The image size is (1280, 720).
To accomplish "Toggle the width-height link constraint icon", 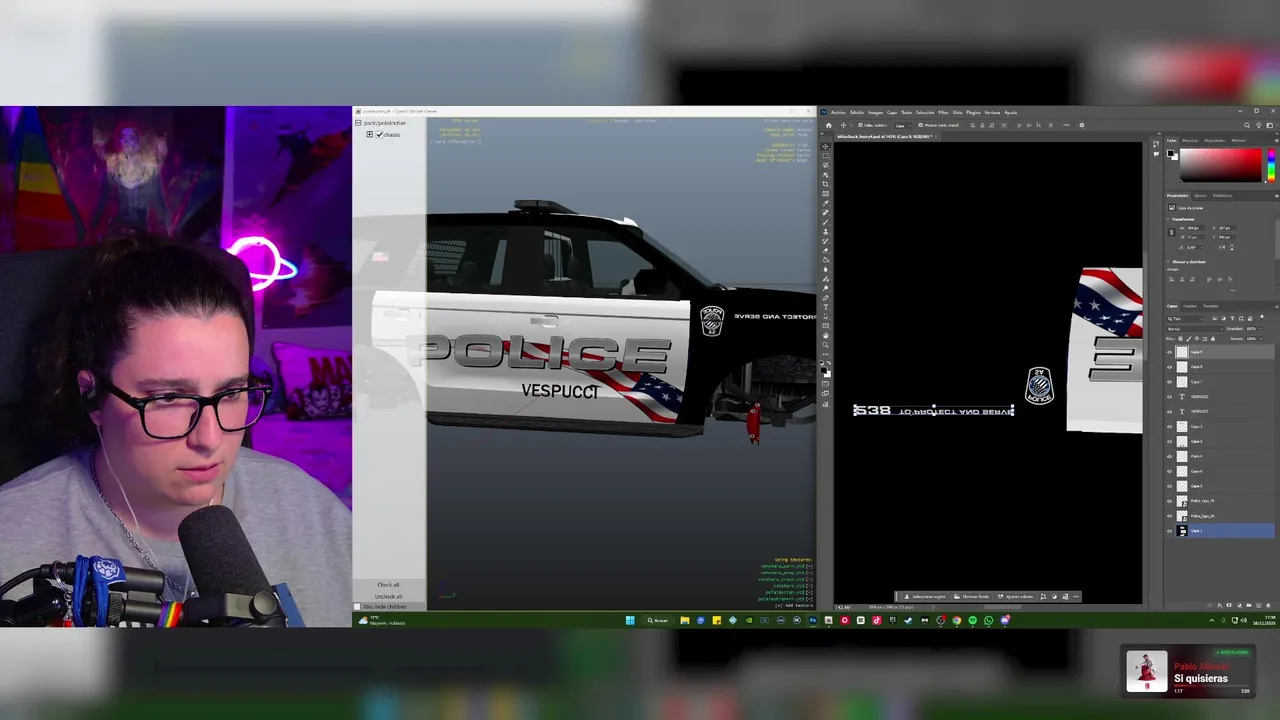I will [x=1172, y=232].
